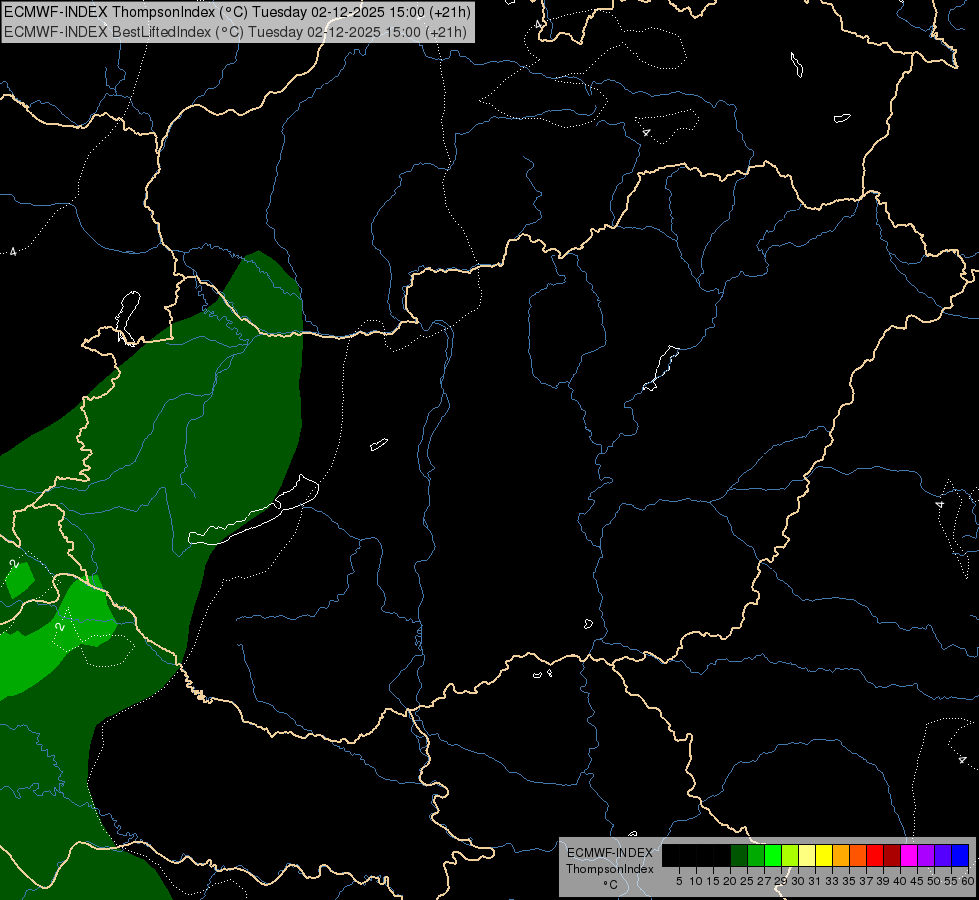The width and height of the screenshot is (979, 900).
Task: Choose the magenta 40–45 legend swatch
Action: click(x=909, y=855)
